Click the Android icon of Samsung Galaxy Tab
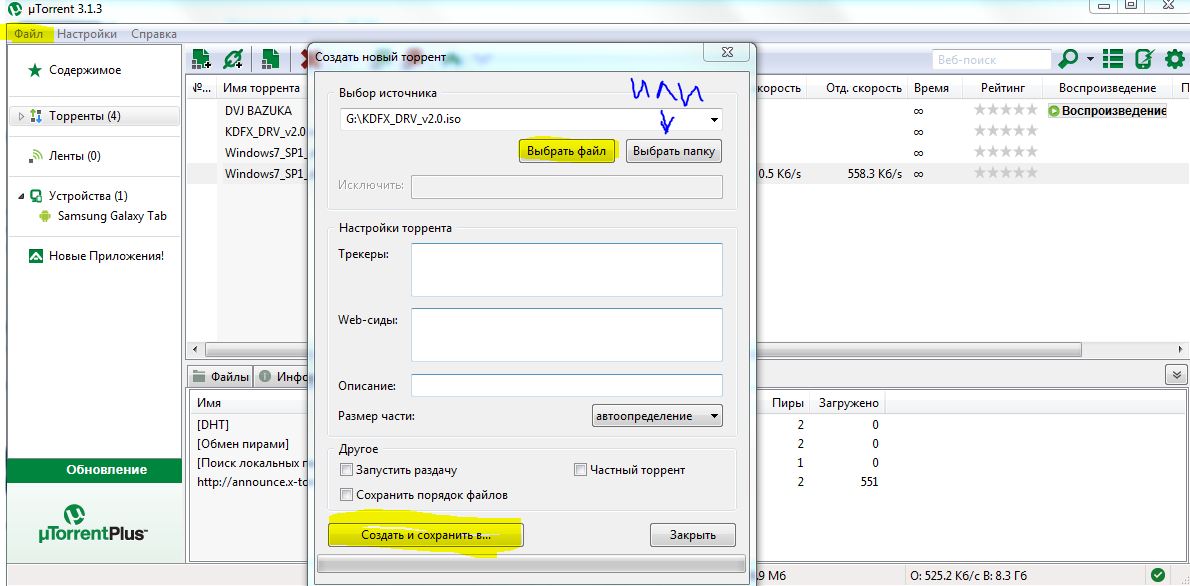Image resolution: width=1190 pixels, height=586 pixels. tap(45, 216)
